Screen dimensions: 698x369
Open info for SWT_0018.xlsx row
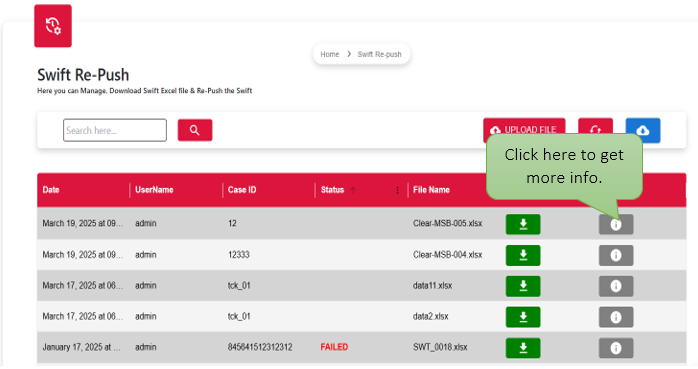click(x=616, y=348)
